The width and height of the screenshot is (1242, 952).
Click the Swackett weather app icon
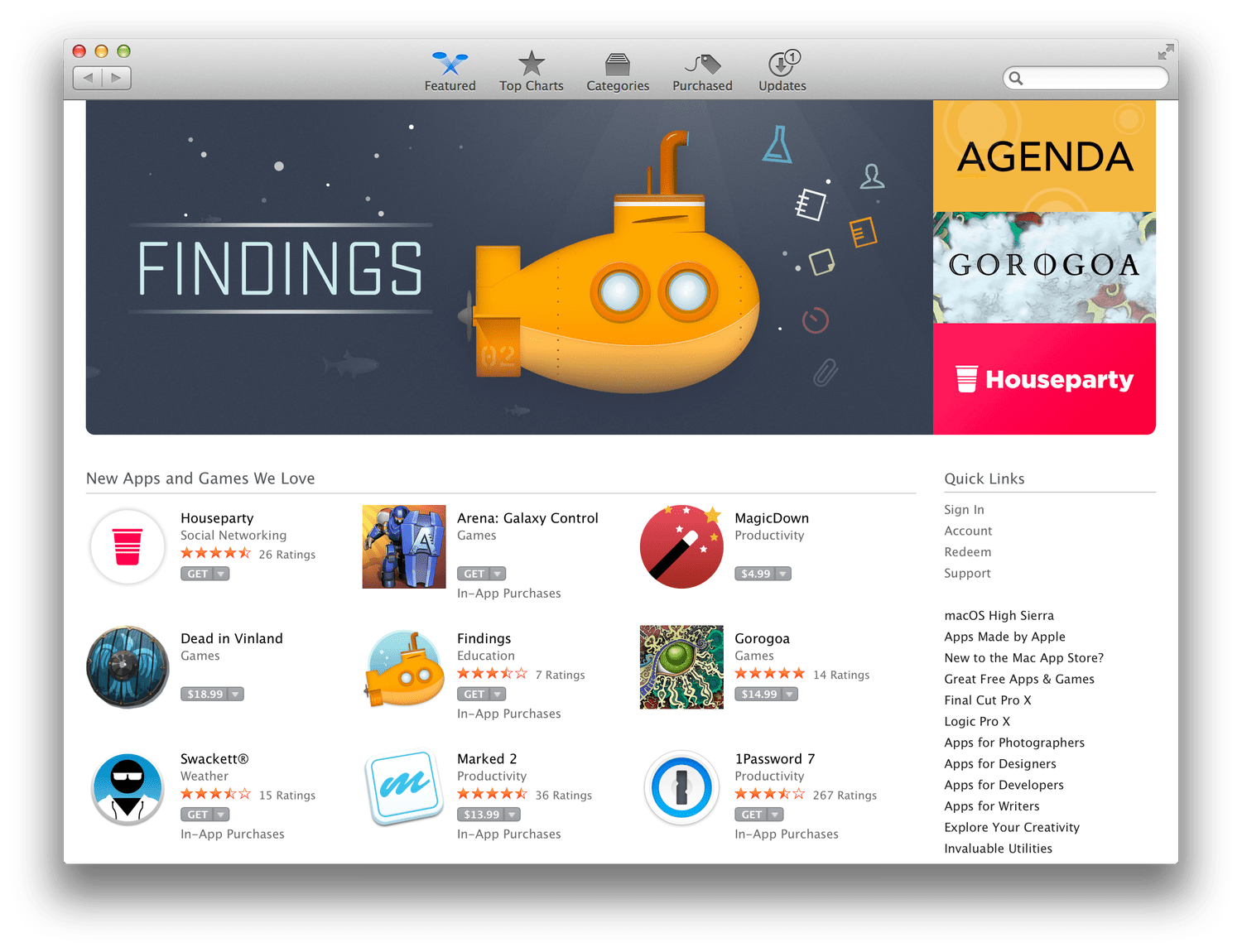coord(128,789)
